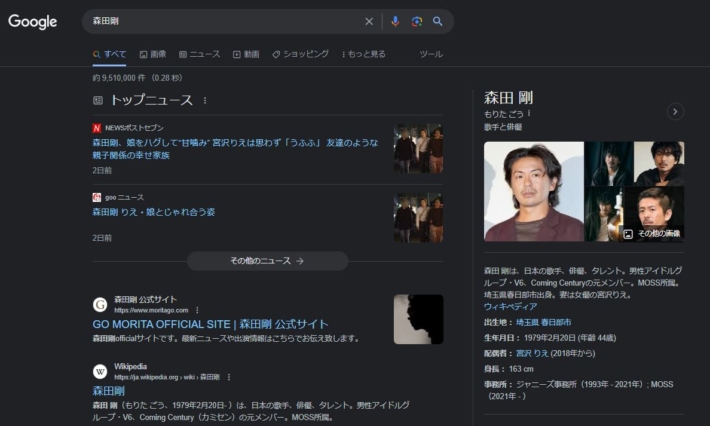Open the NEWSポストセブン article headline

tap(235, 149)
